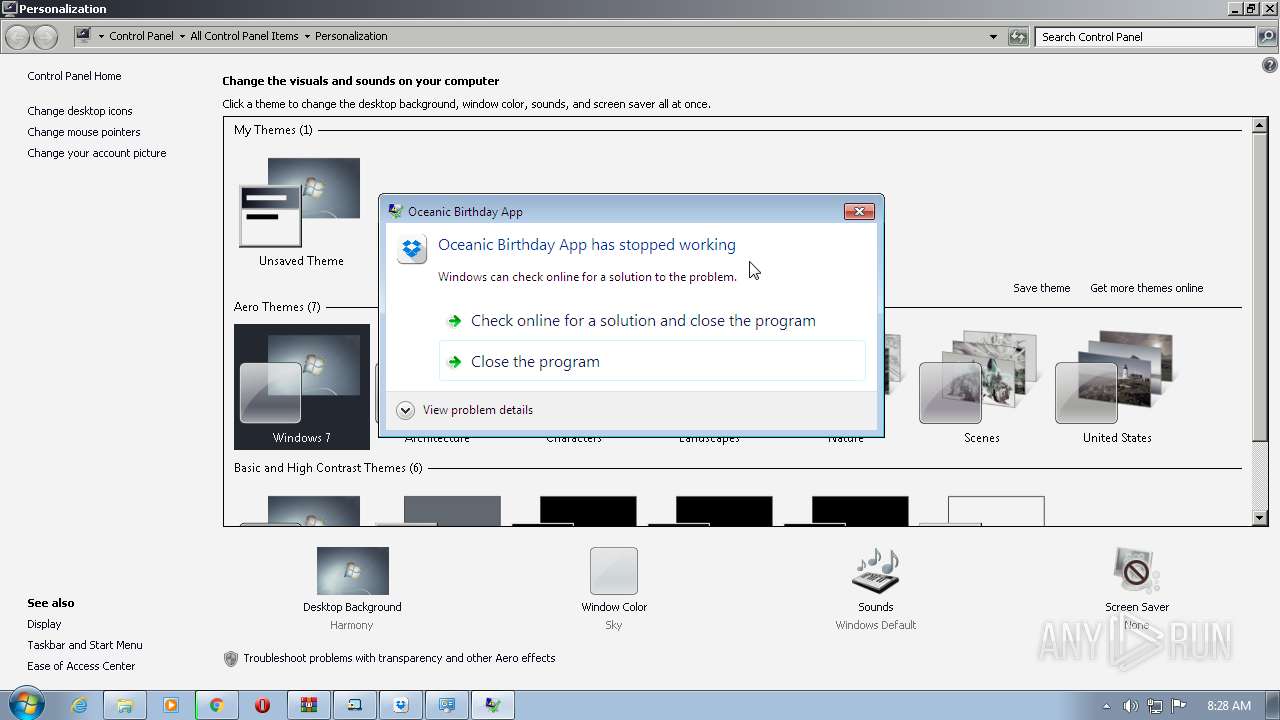Click the blue box app taskbar button
This screenshot has width=1280, height=720.
[401, 705]
